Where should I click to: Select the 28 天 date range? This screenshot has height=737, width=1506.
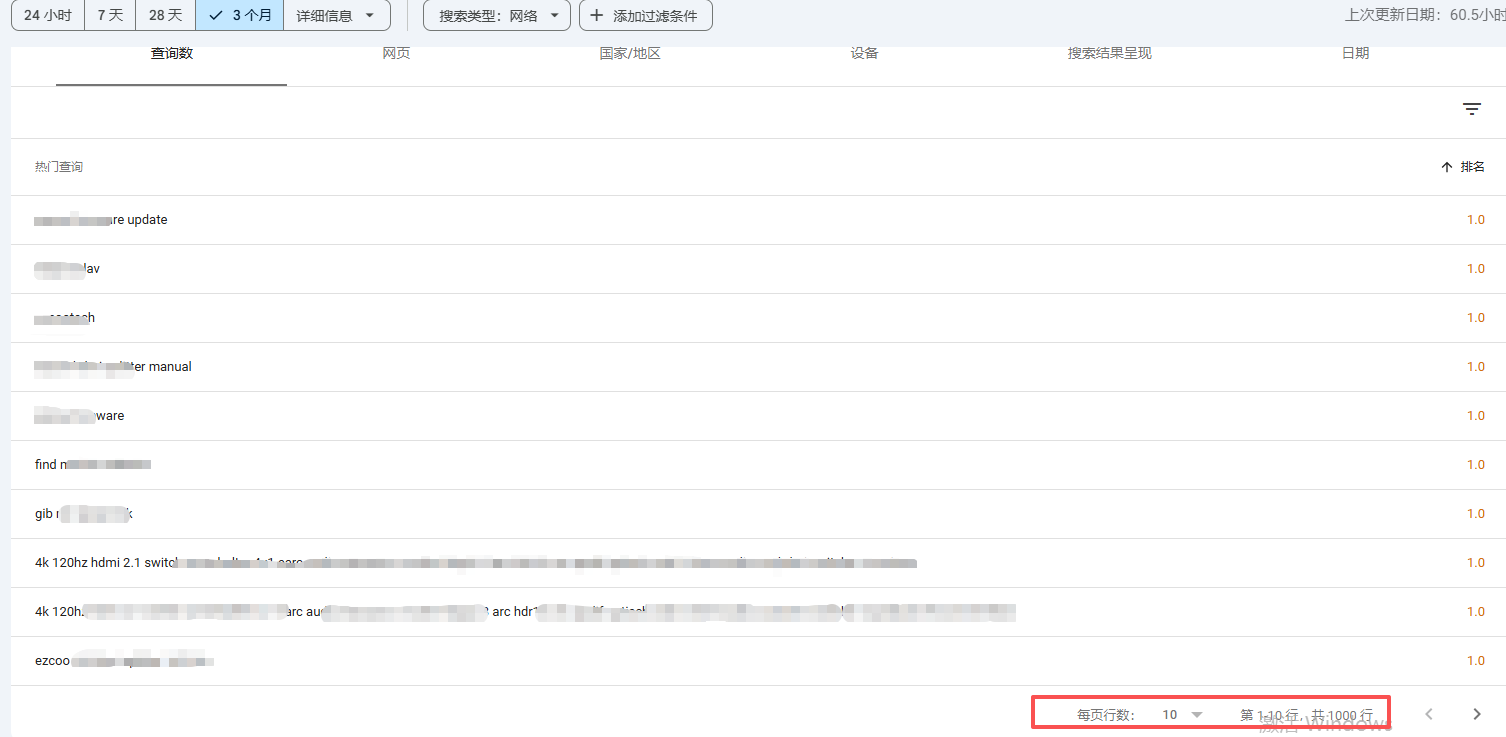coord(165,15)
